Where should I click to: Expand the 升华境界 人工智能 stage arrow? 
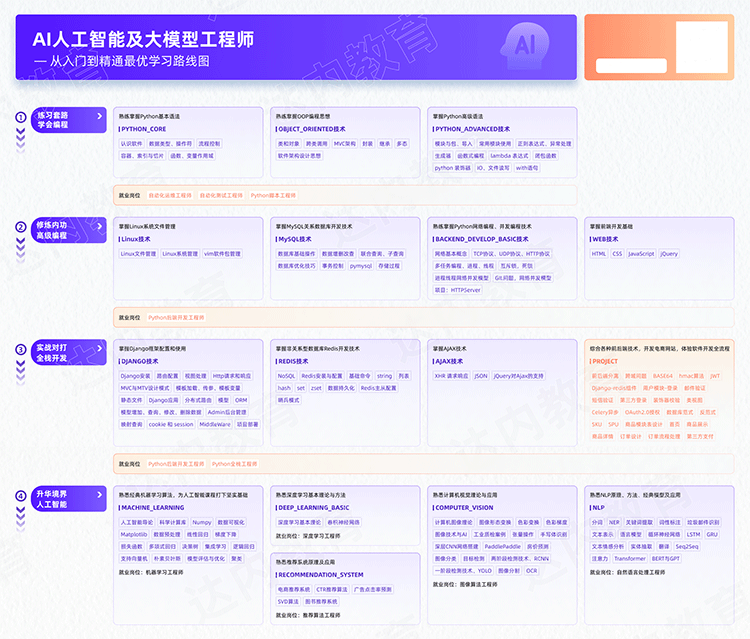click(x=99, y=495)
